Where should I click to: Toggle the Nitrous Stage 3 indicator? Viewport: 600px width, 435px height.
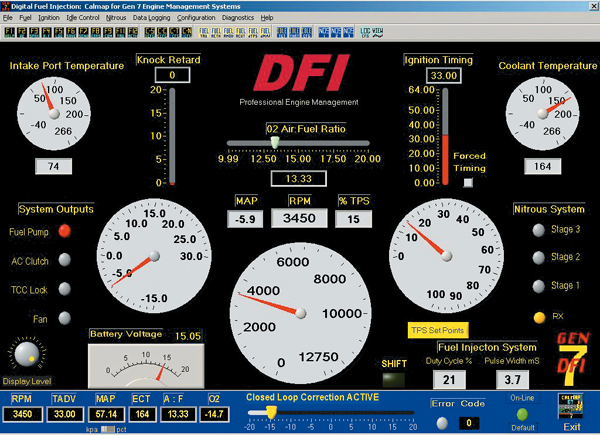(x=538, y=230)
